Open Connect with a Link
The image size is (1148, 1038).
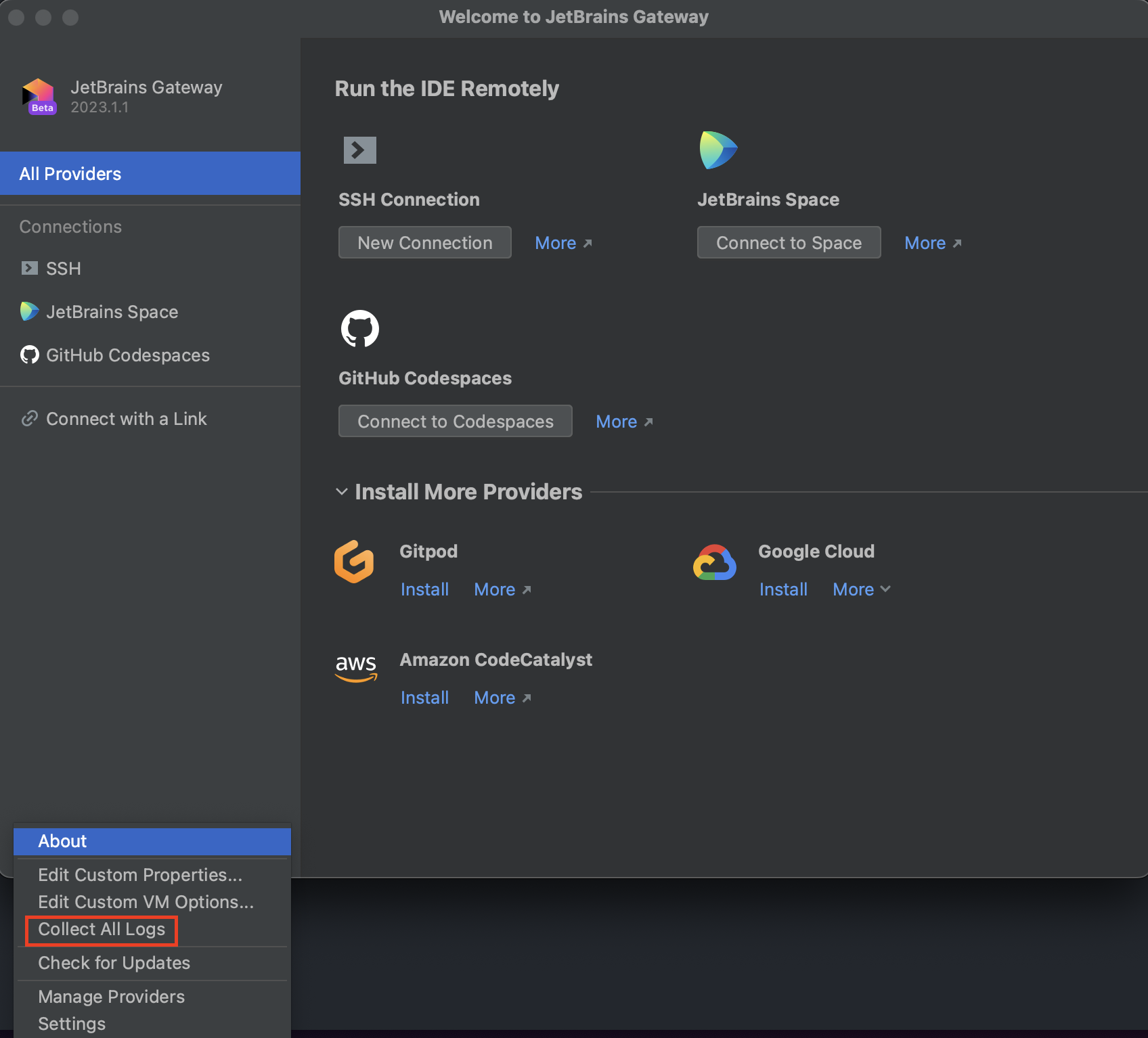click(150, 419)
